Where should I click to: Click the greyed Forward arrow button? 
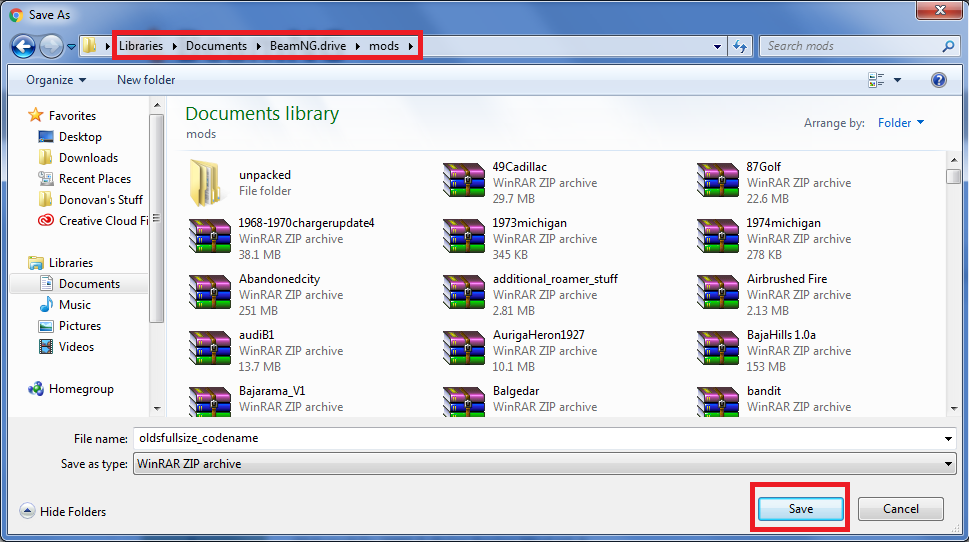click(x=51, y=46)
